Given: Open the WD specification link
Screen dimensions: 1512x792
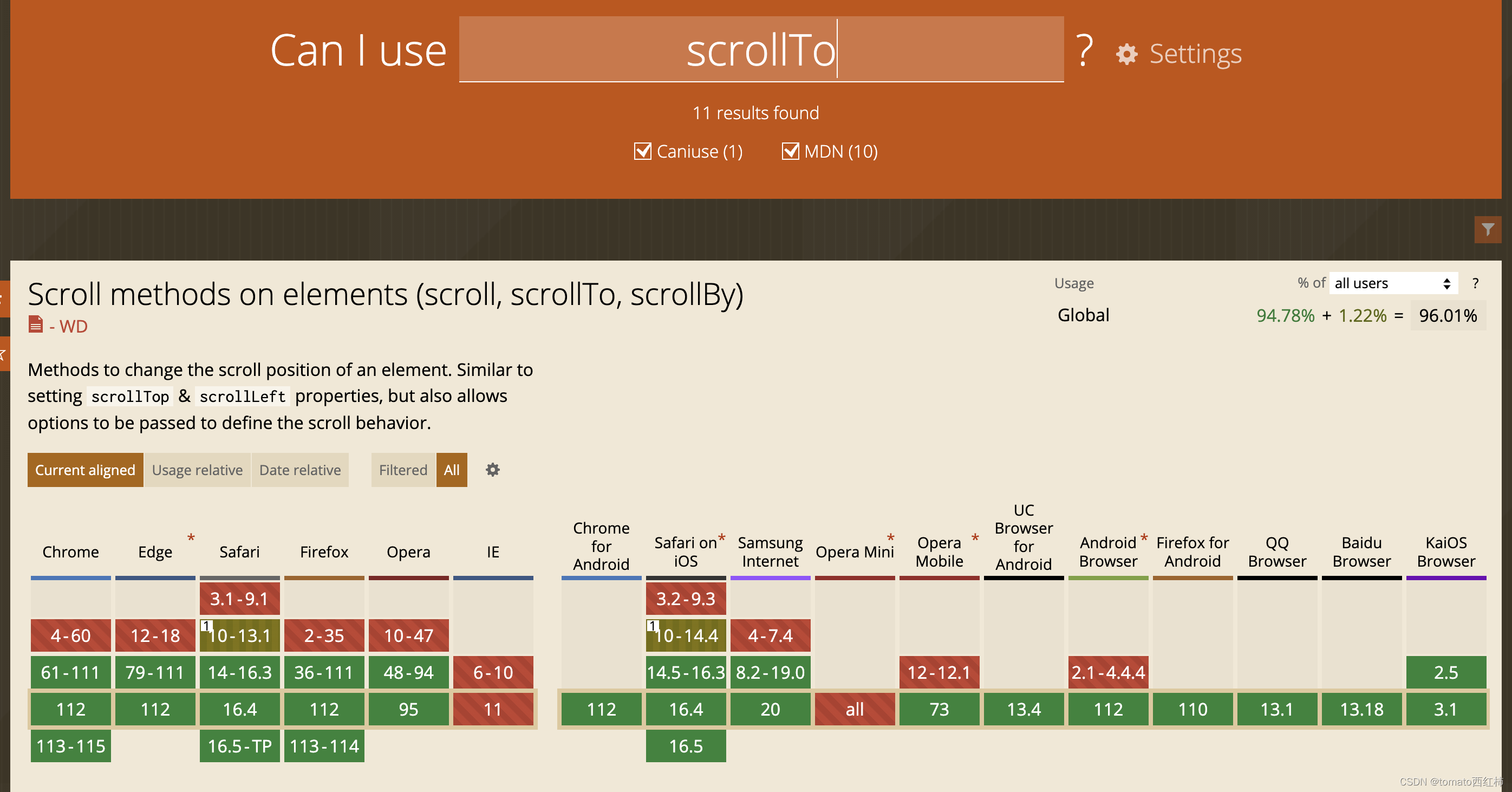Looking at the screenshot, I should point(73,327).
